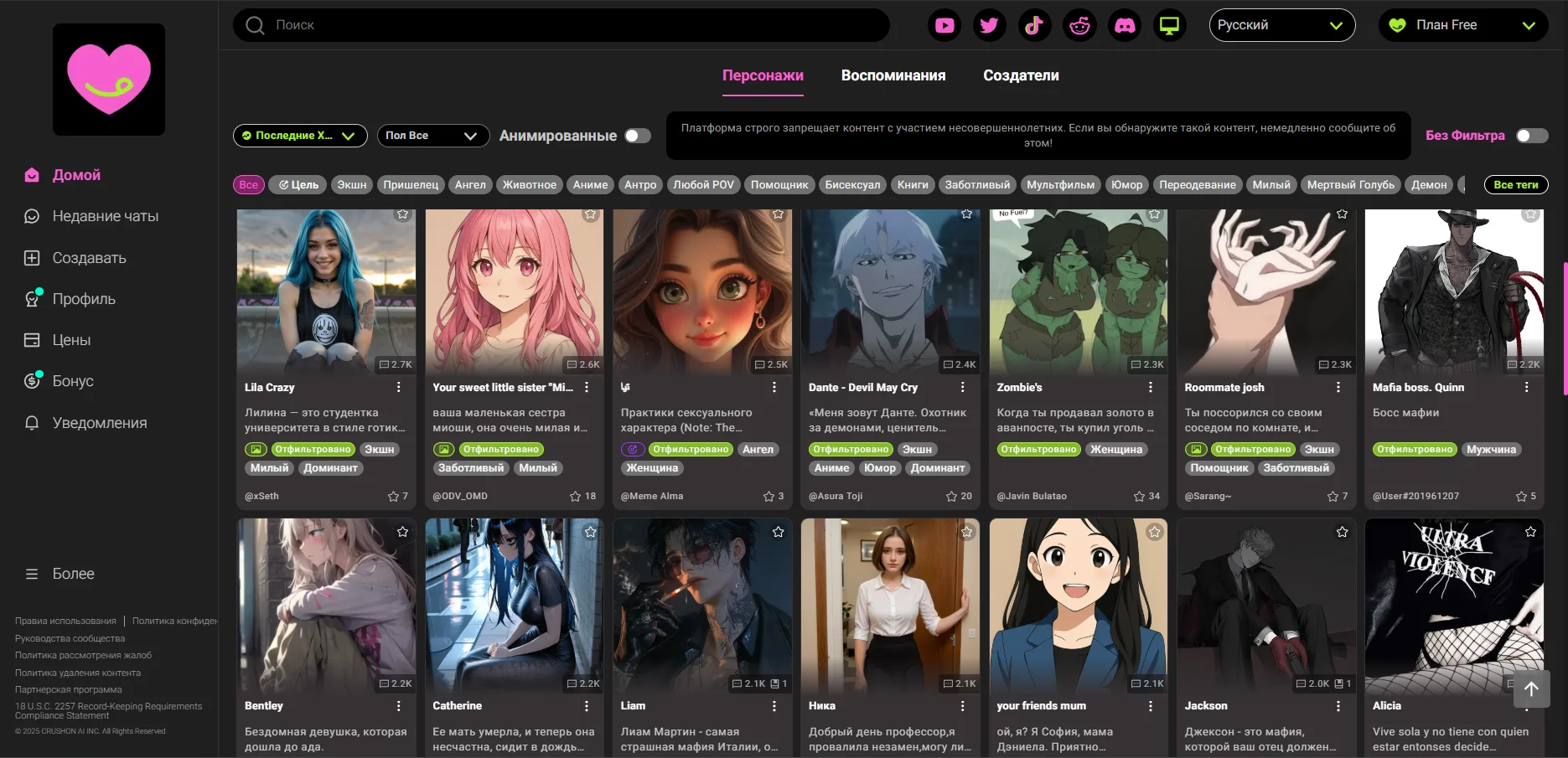Open the Twitter social link icon
The height and width of the screenshot is (758, 1568).
[x=990, y=25]
